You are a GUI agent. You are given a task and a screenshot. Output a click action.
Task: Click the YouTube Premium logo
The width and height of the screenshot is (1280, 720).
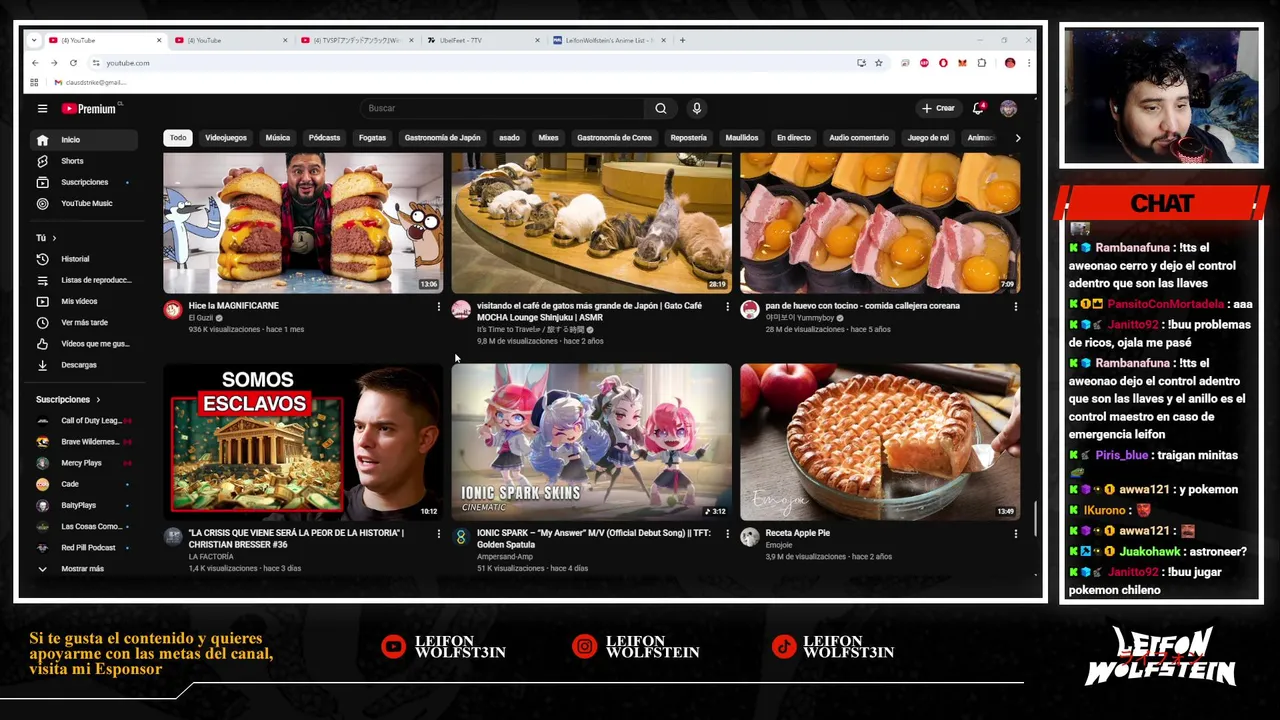click(x=89, y=108)
